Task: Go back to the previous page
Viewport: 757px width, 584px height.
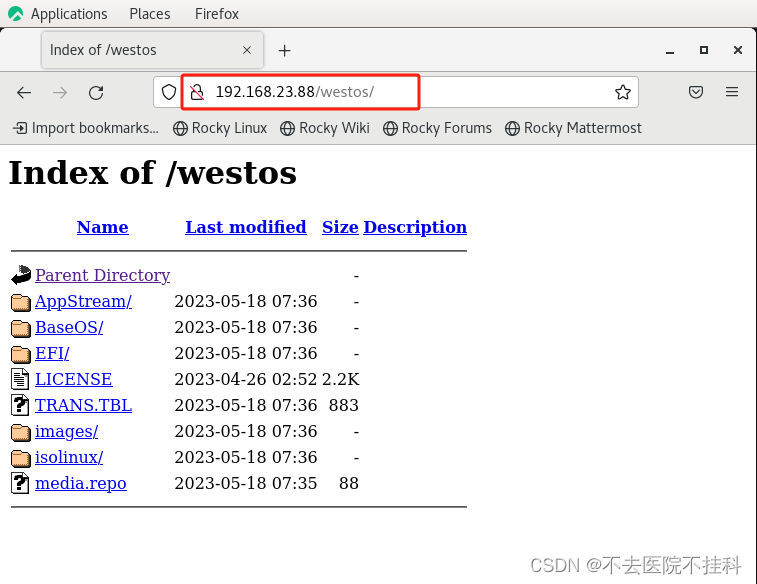Action: click(24, 92)
